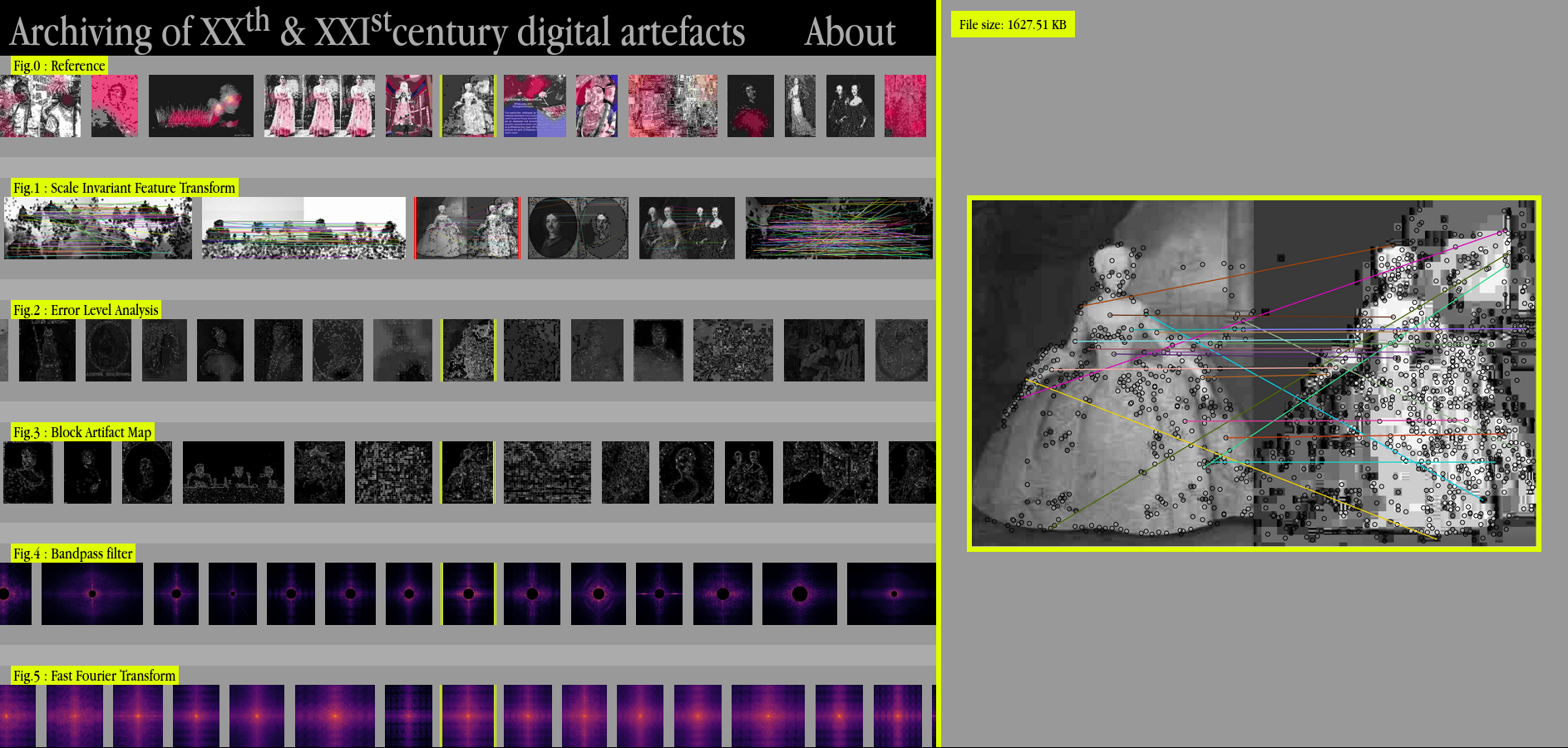
Task: Open dark Reference thumbnail showing two figures
Action: click(x=851, y=106)
